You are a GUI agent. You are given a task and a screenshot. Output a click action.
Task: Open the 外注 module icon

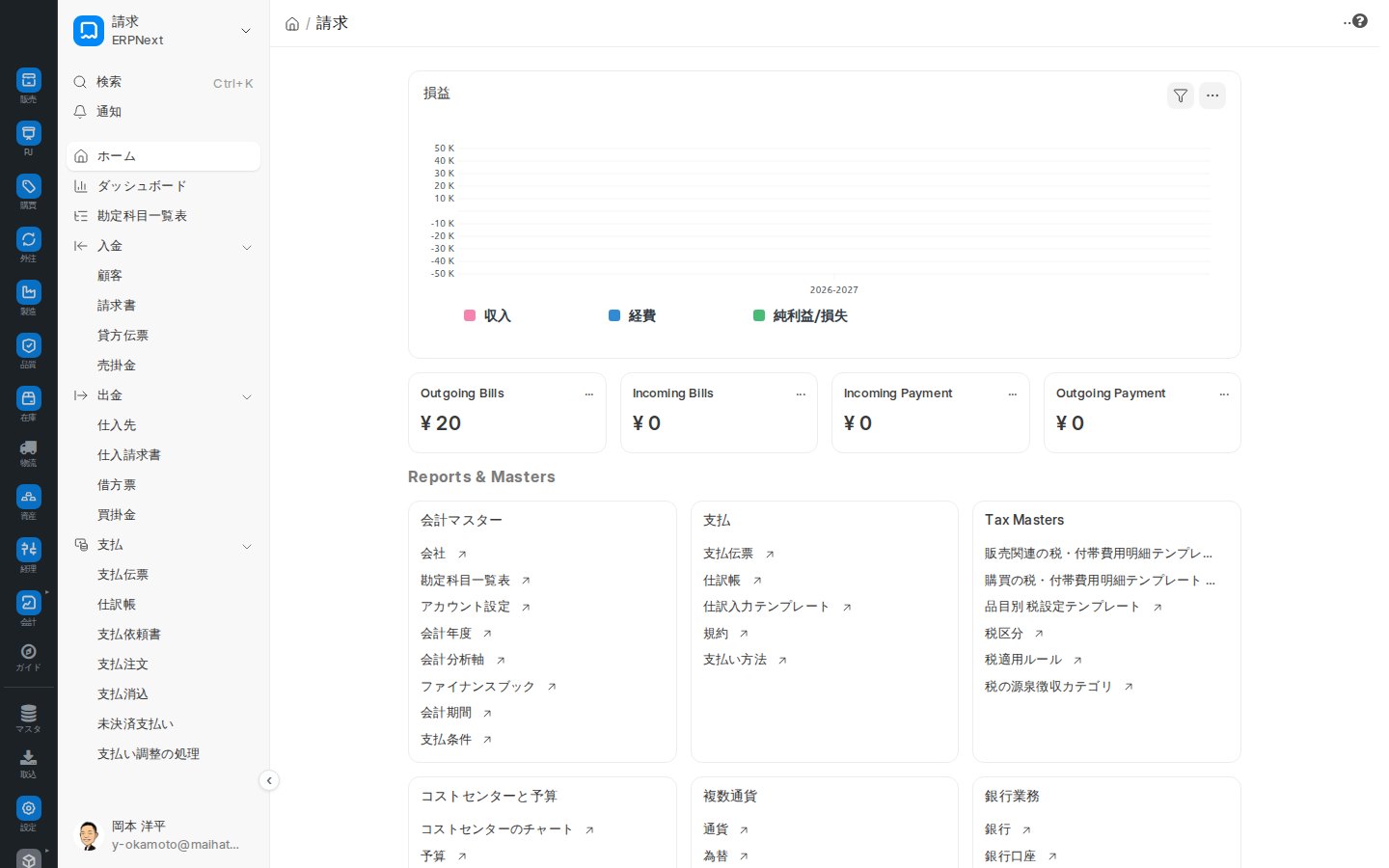coord(28,239)
